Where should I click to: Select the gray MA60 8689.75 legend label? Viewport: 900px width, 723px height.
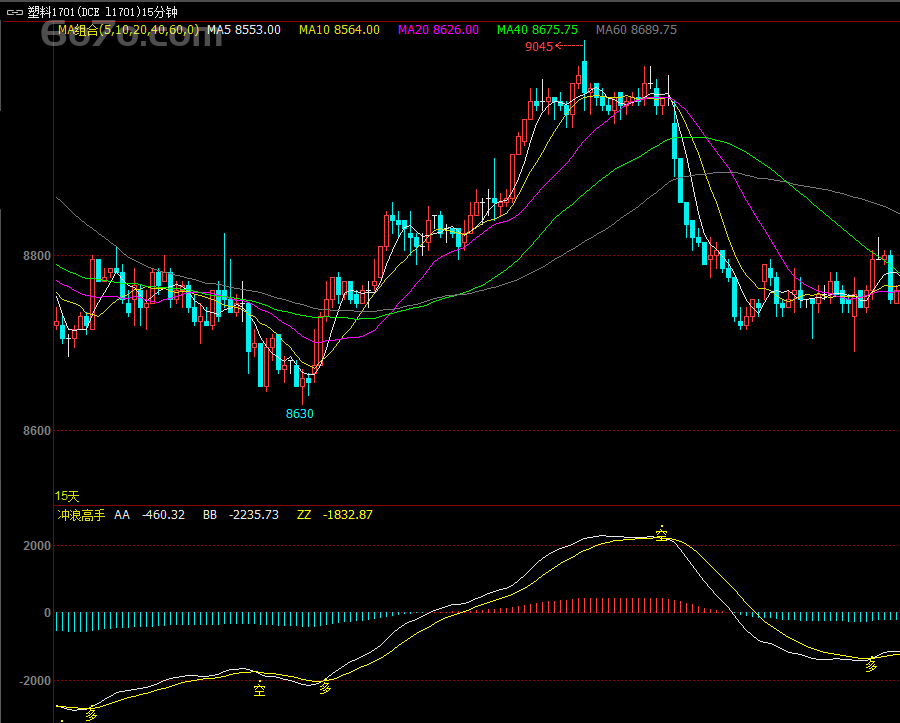click(x=636, y=30)
